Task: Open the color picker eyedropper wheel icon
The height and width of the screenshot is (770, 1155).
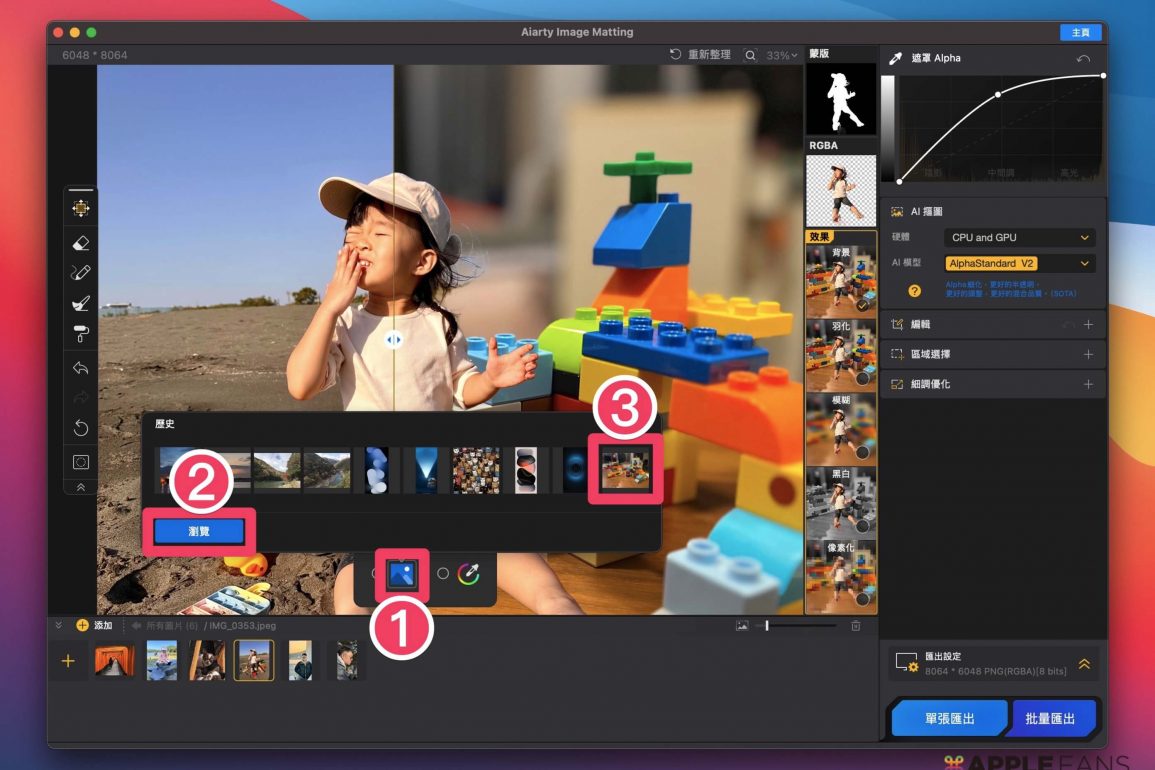Action: click(469, 574)
